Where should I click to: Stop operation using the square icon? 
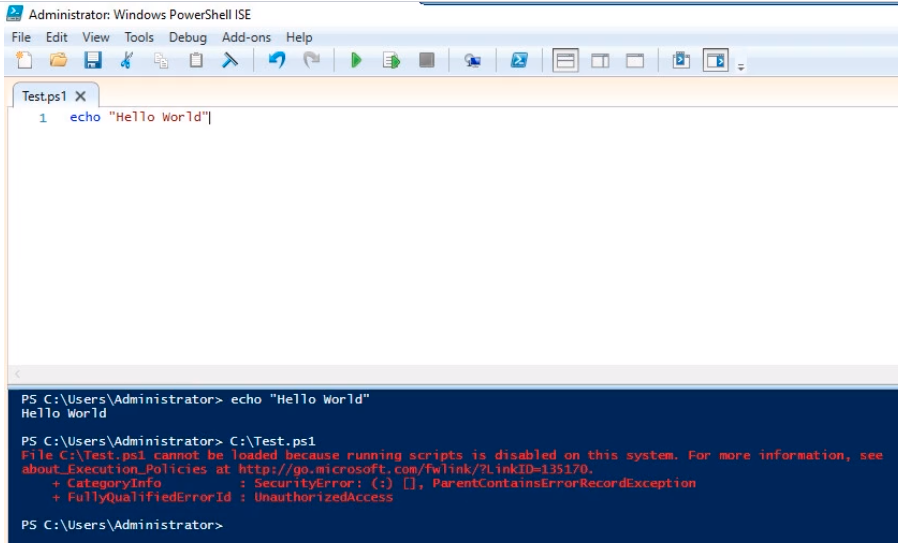[427, 61]
